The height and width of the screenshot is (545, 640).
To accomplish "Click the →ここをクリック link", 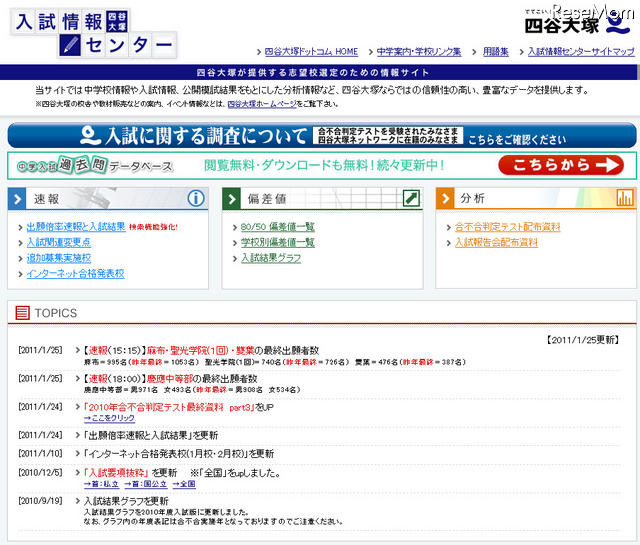I will point(109,418).
